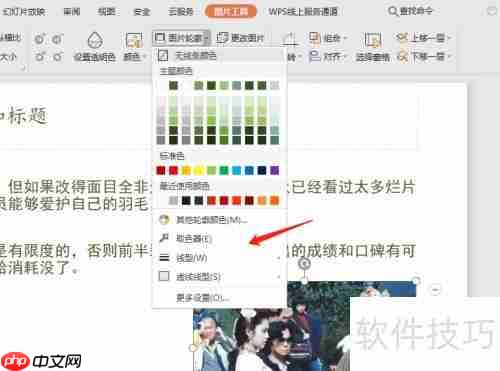Viewport: 500px width, 371px height.
Task: Select the 取色器(E) eyedropper entry
Action: click(x=219, y=238)
